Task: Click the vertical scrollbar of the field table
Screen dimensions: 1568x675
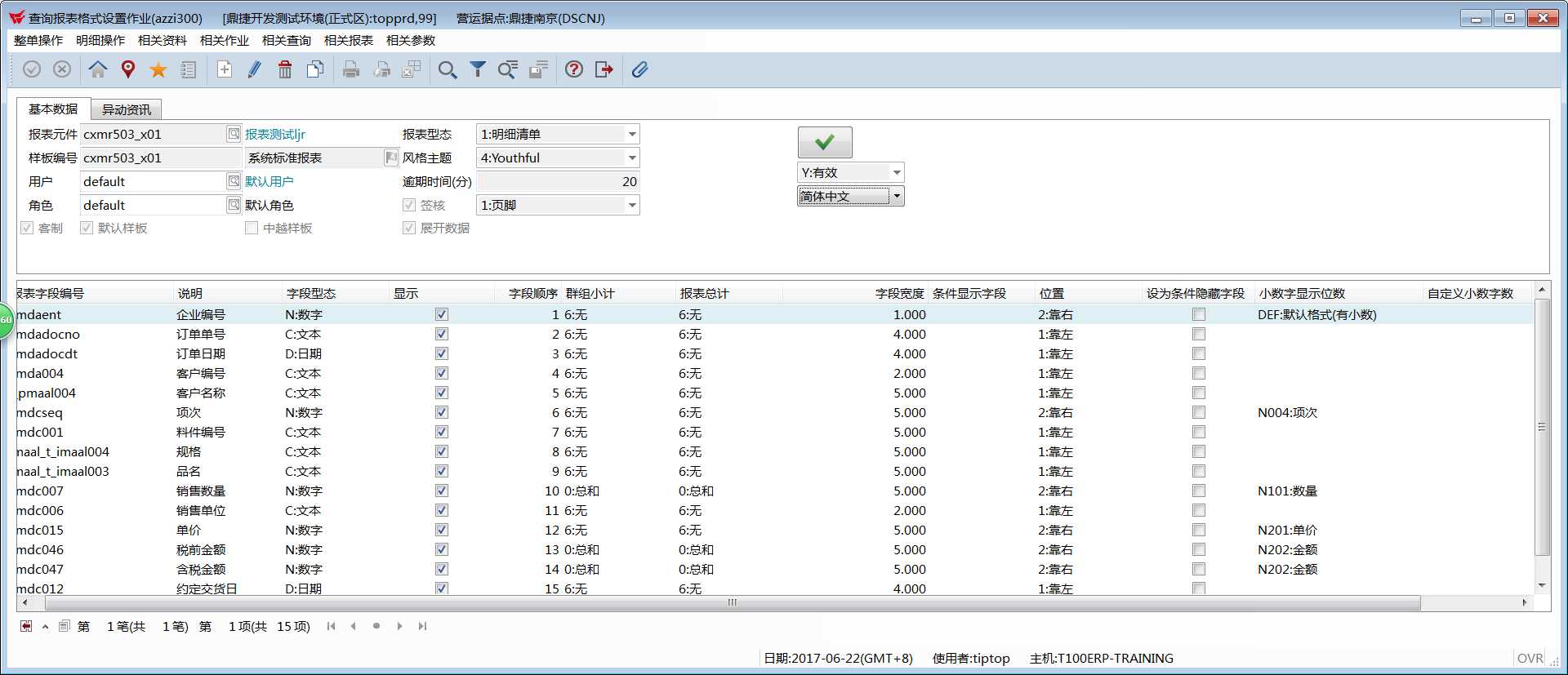Action: 1542,426
